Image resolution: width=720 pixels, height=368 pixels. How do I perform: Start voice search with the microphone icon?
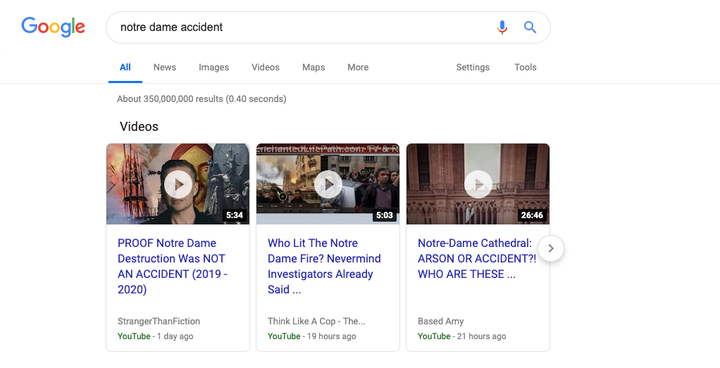[502, 28]
